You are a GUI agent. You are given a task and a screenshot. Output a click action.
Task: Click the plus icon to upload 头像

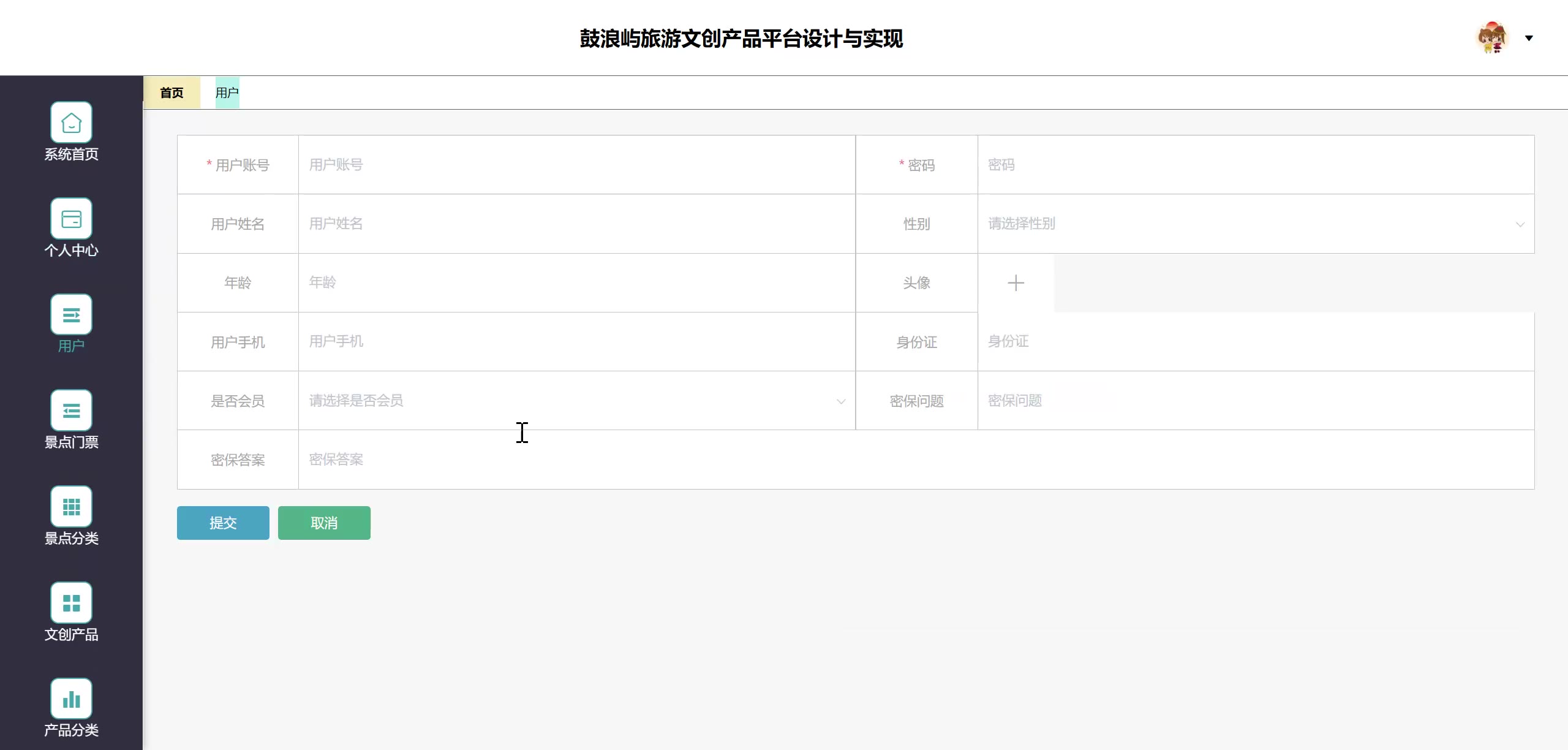pyautogui.click(x=1016, y=283)
